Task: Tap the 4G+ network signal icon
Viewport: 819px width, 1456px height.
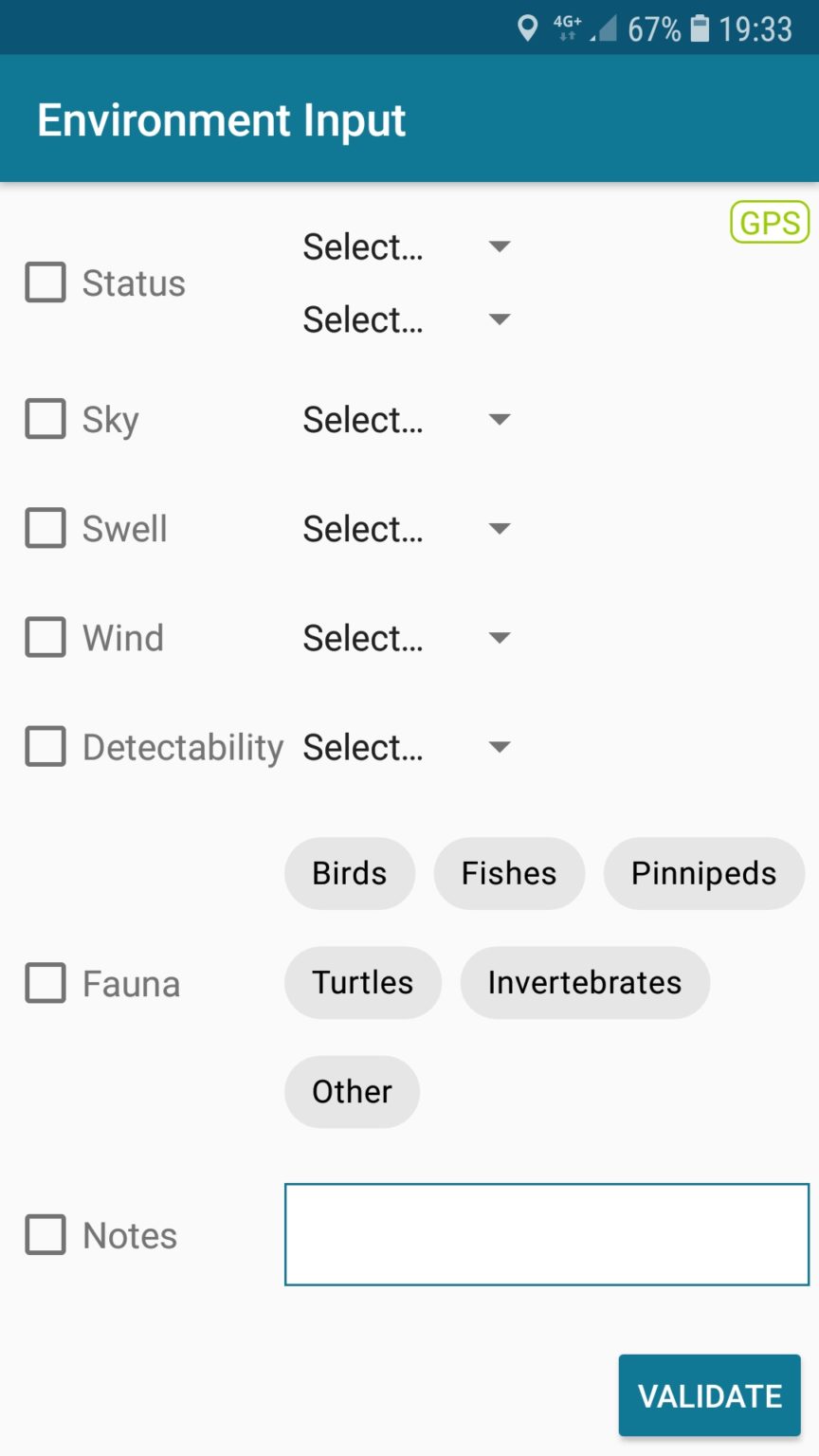Action: (567, 27)
